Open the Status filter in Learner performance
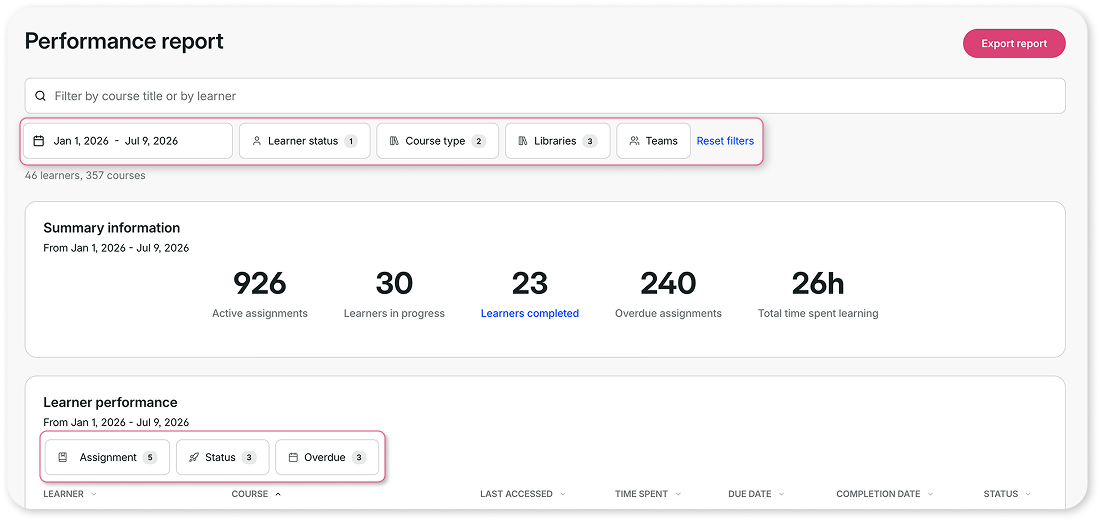The height and width of the screenshot is (522, 1100). 222,457
